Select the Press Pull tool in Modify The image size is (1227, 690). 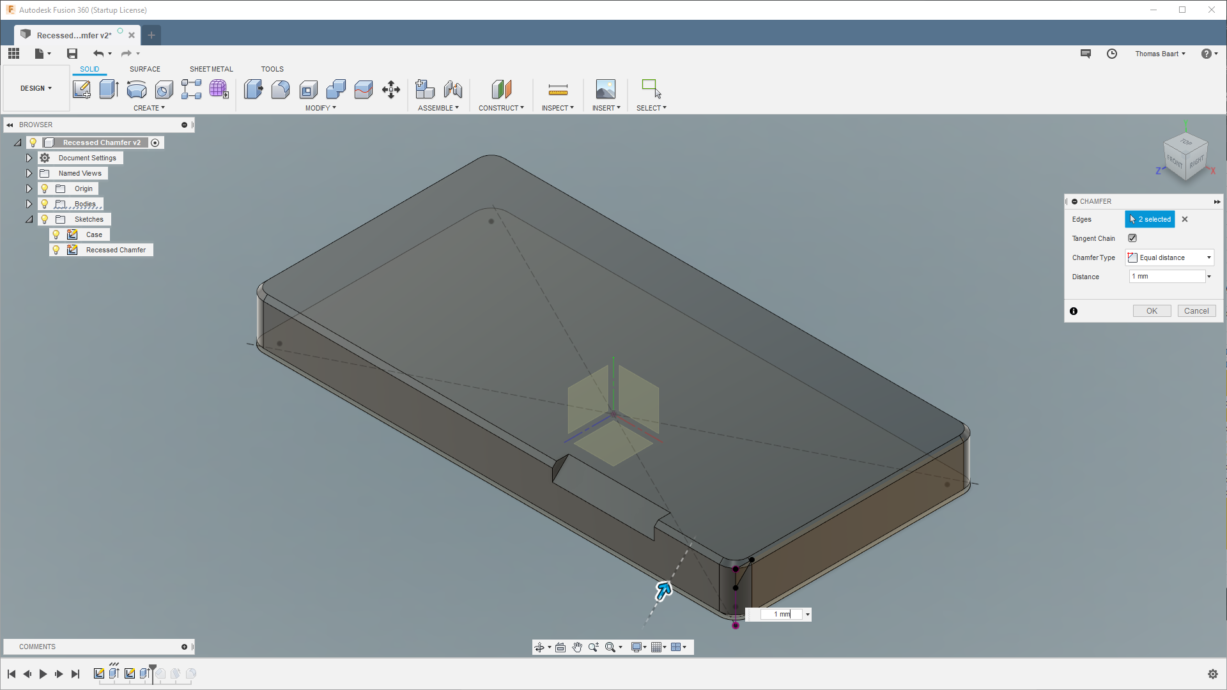point(251,90)
